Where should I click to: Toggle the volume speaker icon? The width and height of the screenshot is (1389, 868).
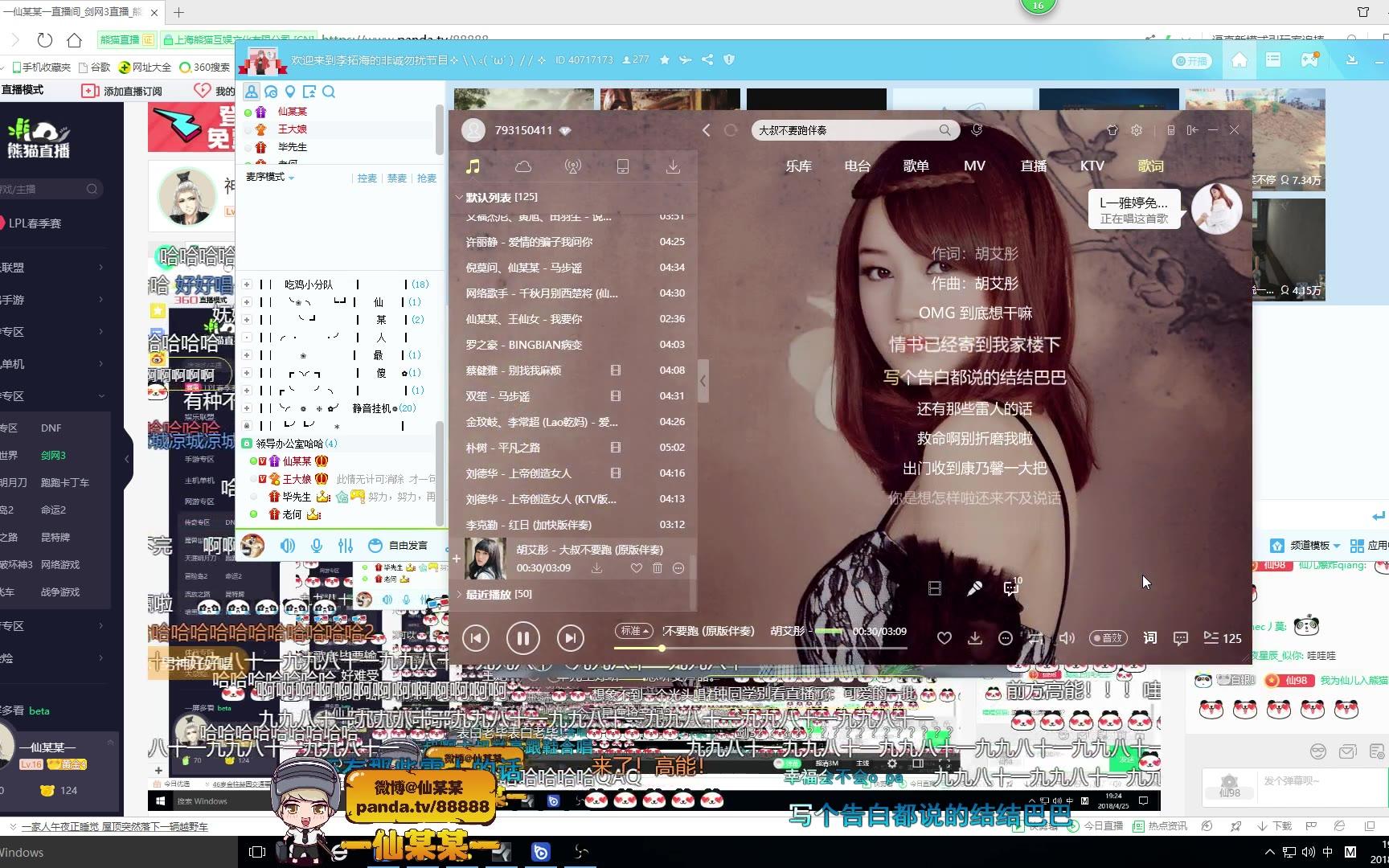point(1067,638)
